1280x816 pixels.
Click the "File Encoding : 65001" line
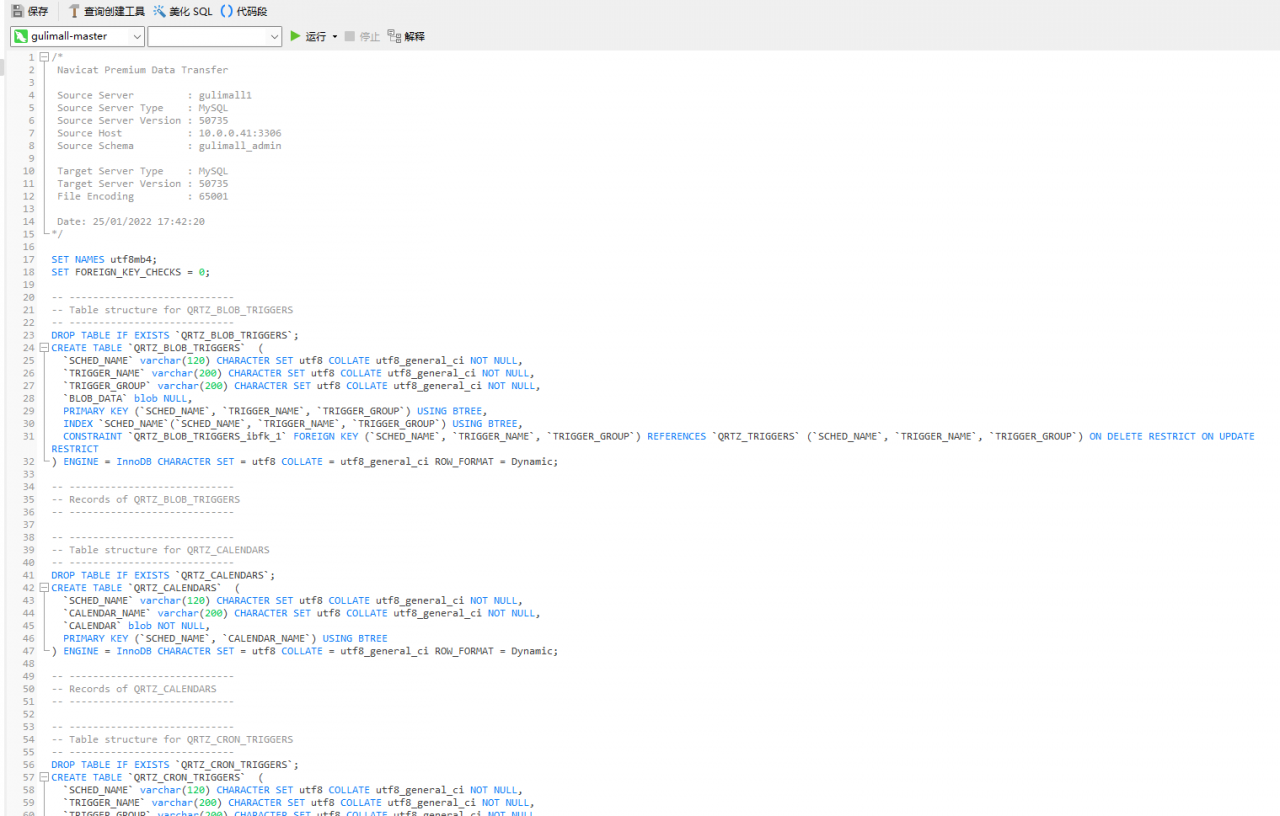click(142, 196)
